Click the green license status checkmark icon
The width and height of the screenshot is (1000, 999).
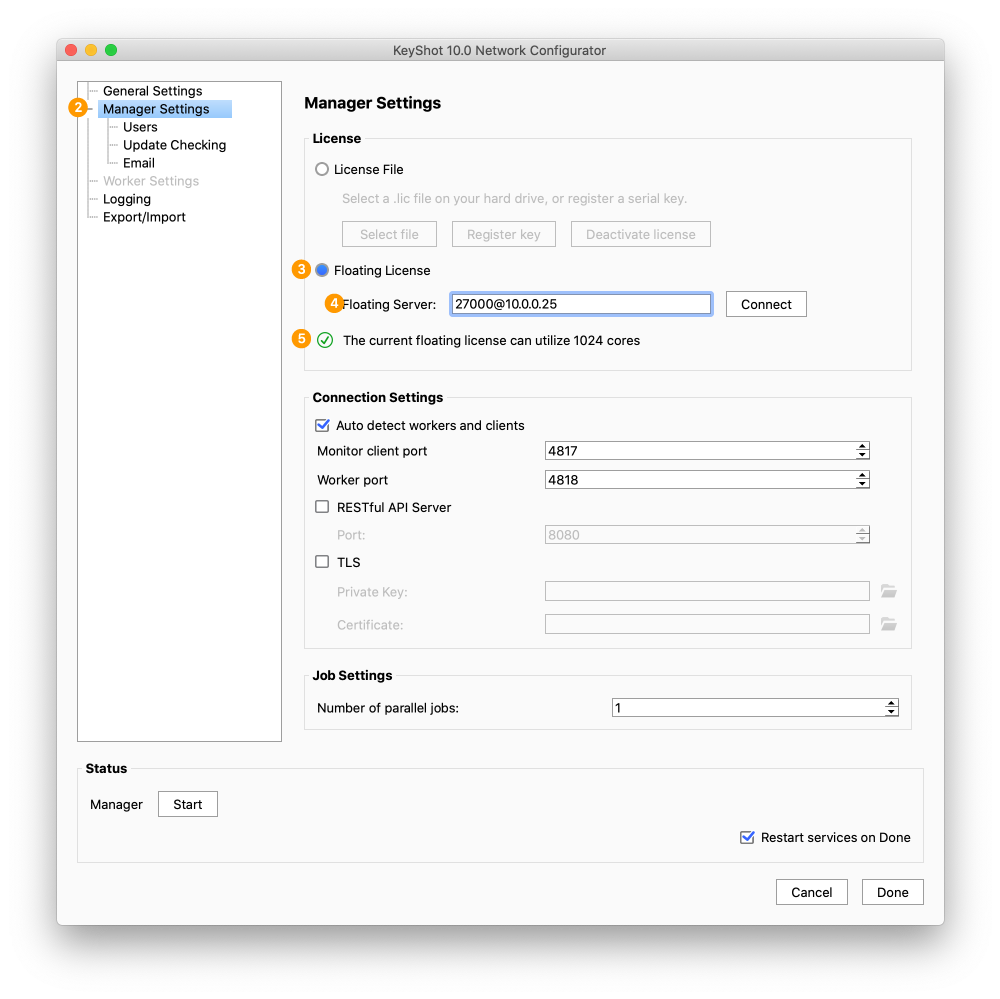click(325, 340)
